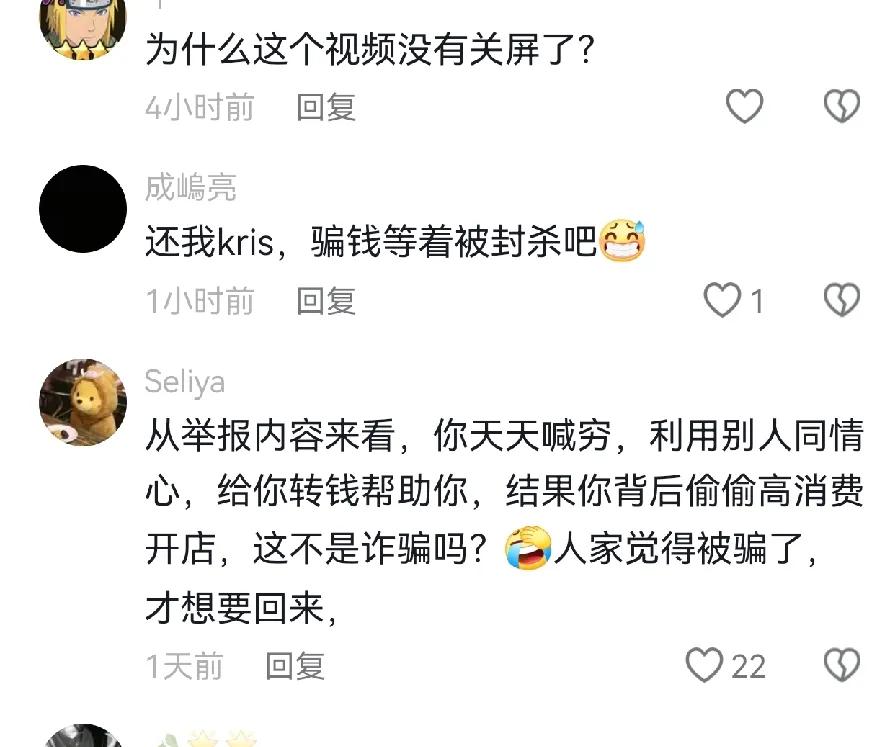Open username Seliya profile link
The image size is (891, 747).
click(x=185, y=382)
